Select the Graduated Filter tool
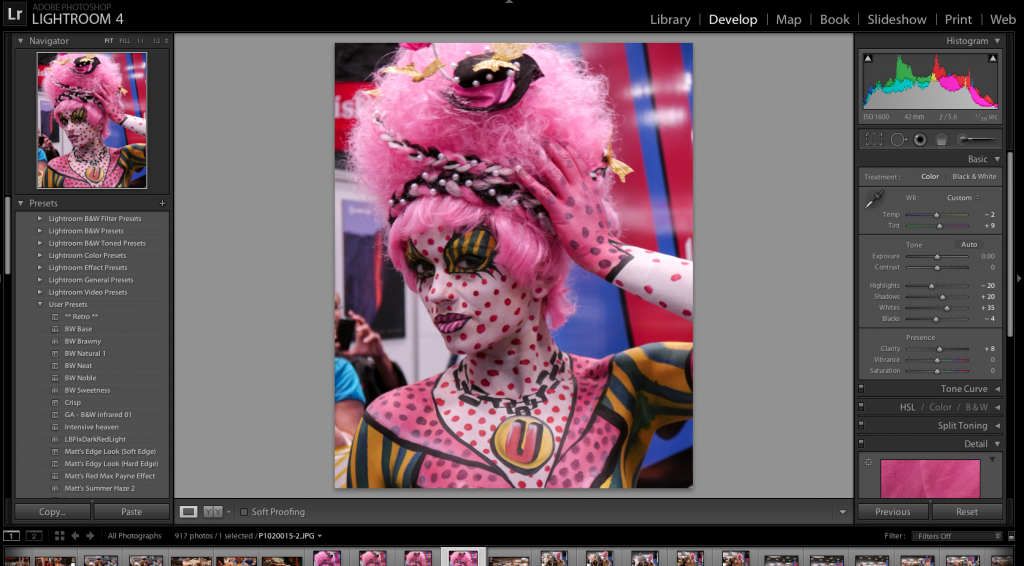This screenshot has height=566, width=1024. (x=941, y=139)
